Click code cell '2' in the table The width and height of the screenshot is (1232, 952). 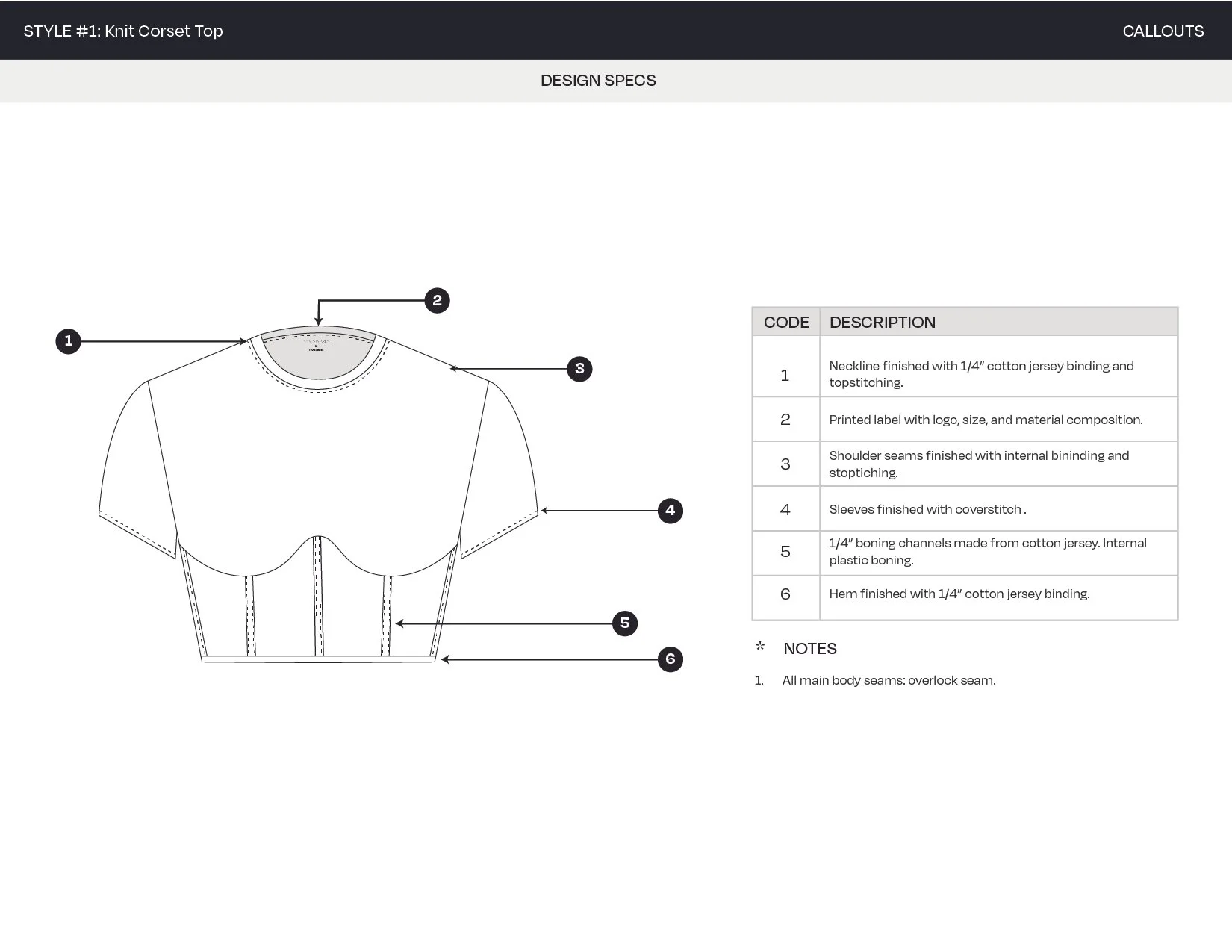785,420
